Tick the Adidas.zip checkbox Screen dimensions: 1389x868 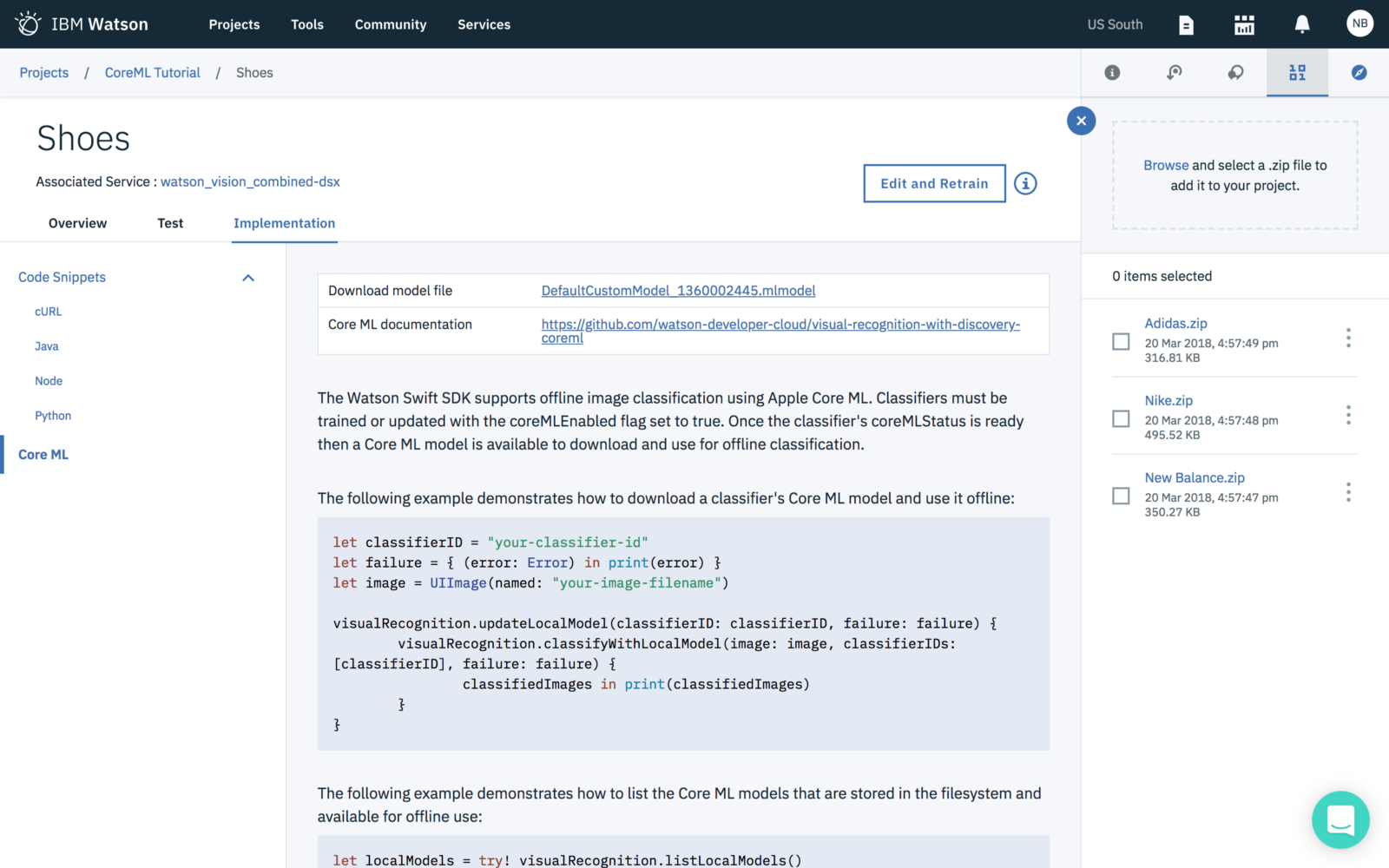pyautogui.click(x=1121, y=341)
